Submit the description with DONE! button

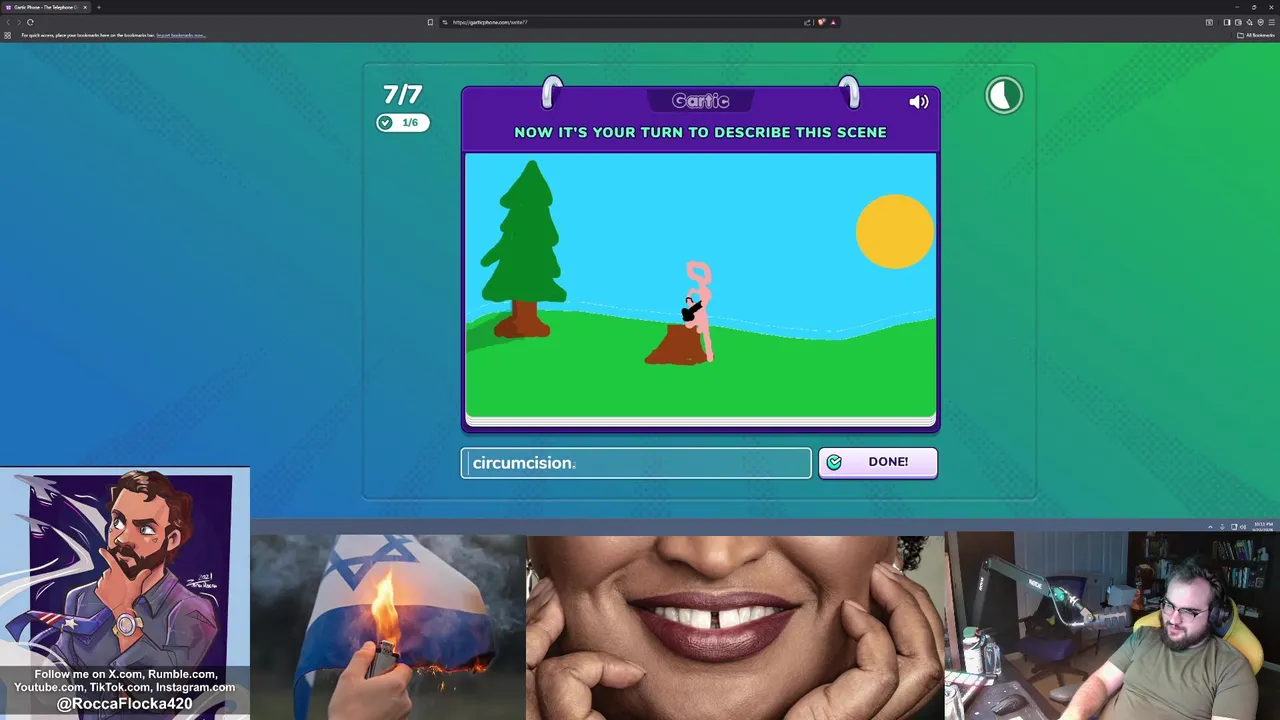[x=878, y=462]
